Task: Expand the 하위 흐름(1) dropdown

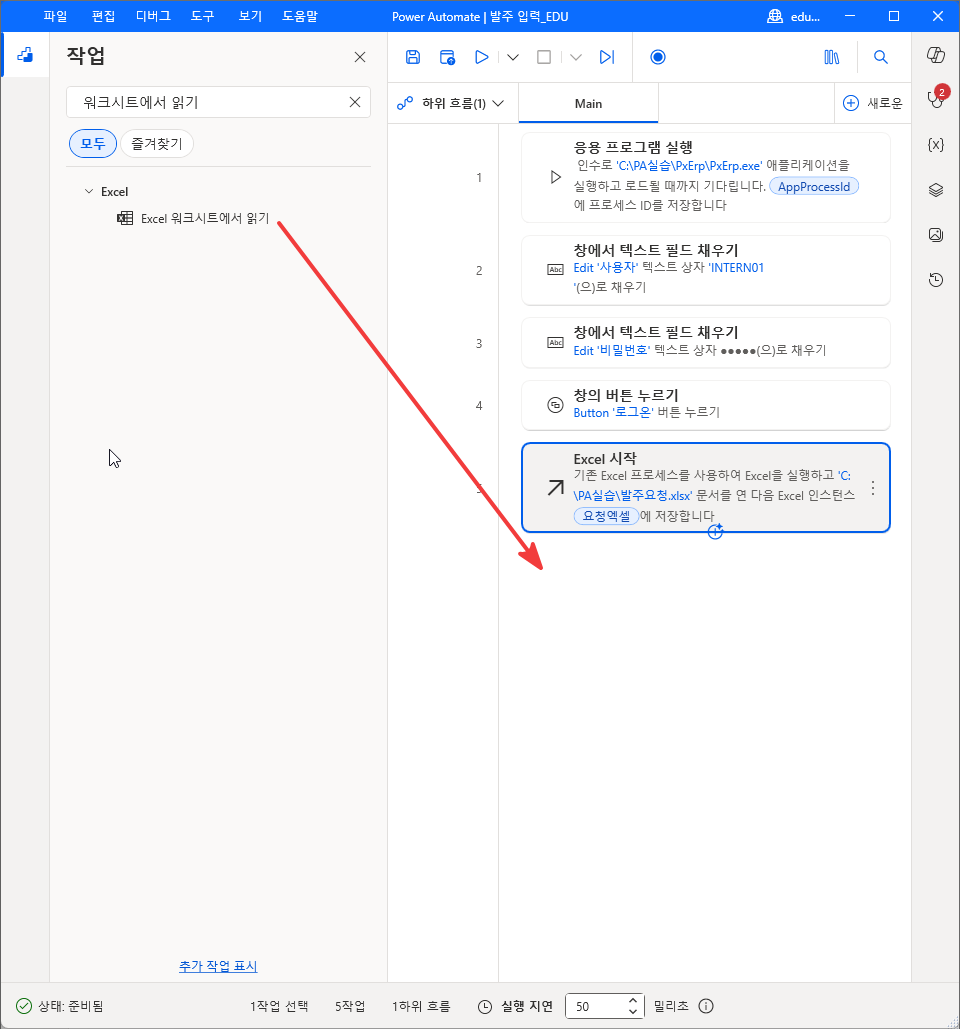Action: 451,103
